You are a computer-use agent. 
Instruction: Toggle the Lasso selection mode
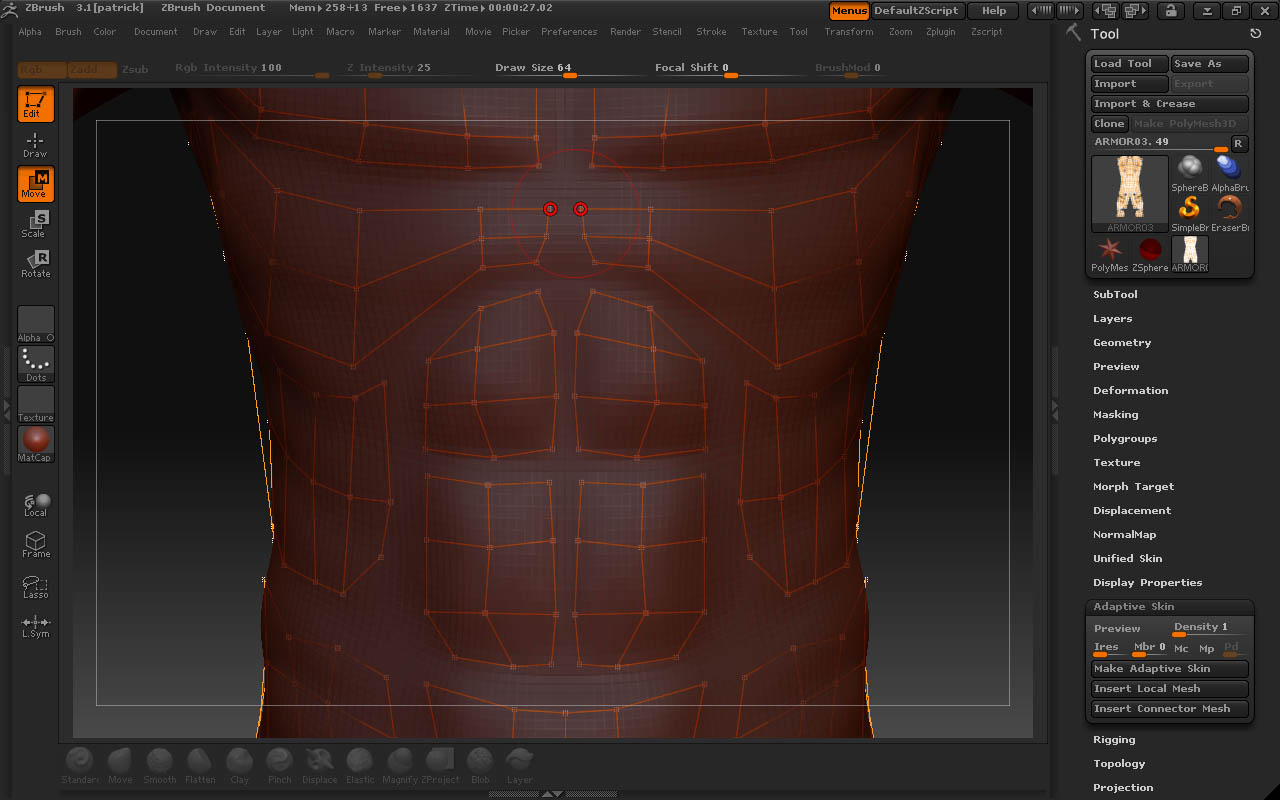pyautogui.click(x=35, y=585)
